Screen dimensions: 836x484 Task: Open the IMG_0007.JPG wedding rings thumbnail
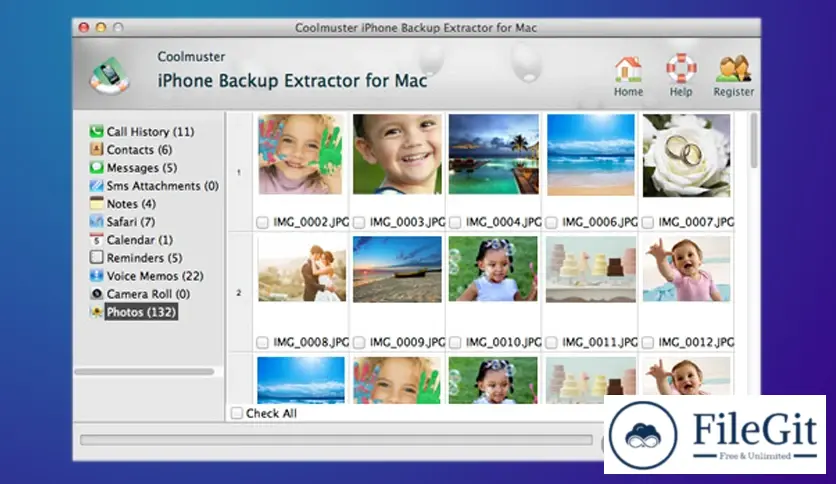(687, 156)
